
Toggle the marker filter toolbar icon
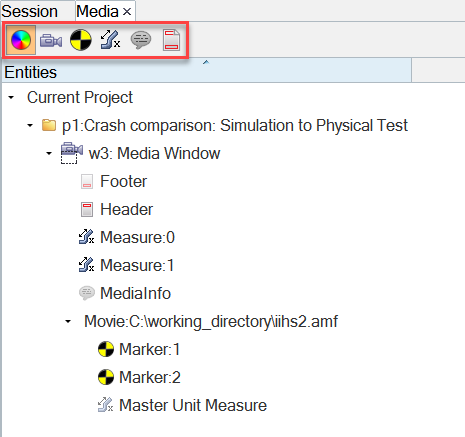pos(81,40)
